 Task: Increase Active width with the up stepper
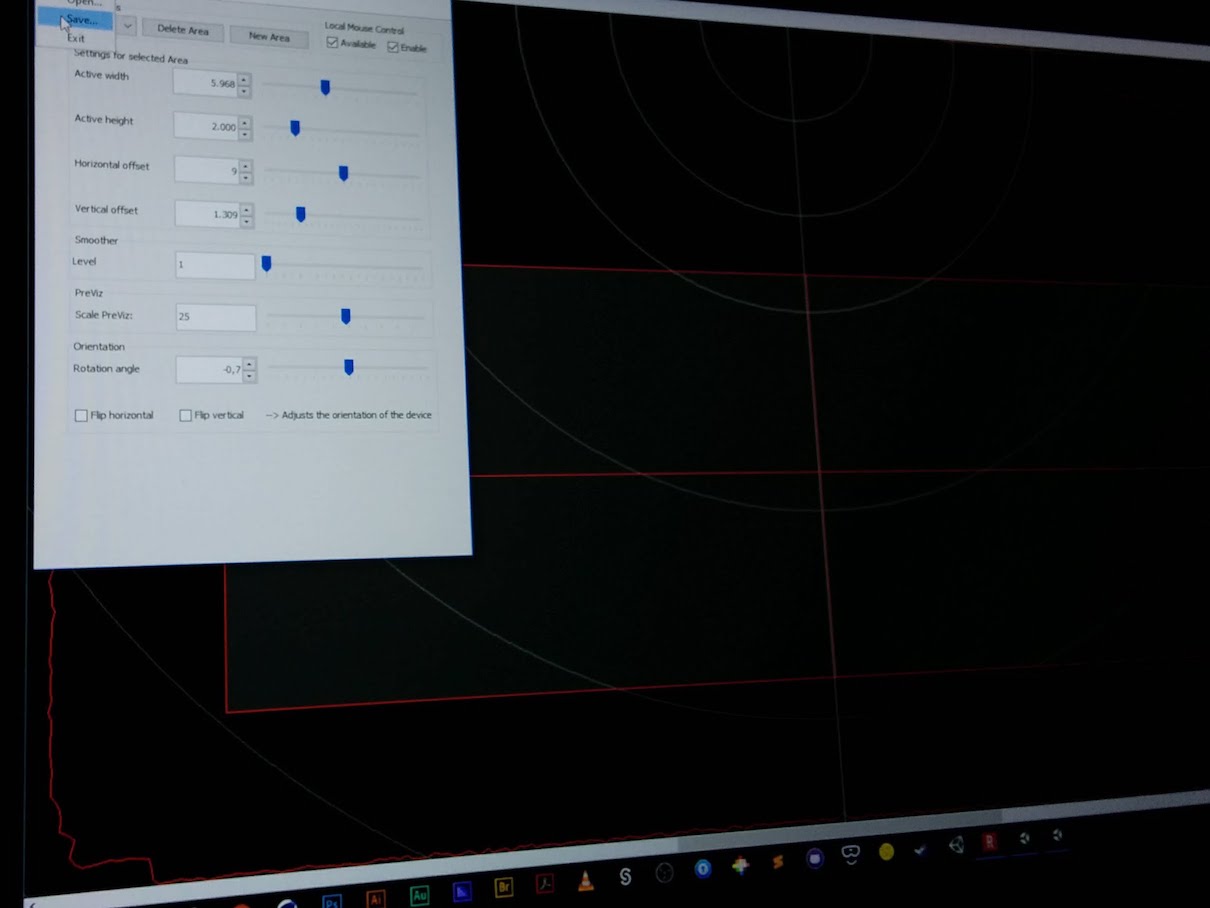click(x=244, y=78)
